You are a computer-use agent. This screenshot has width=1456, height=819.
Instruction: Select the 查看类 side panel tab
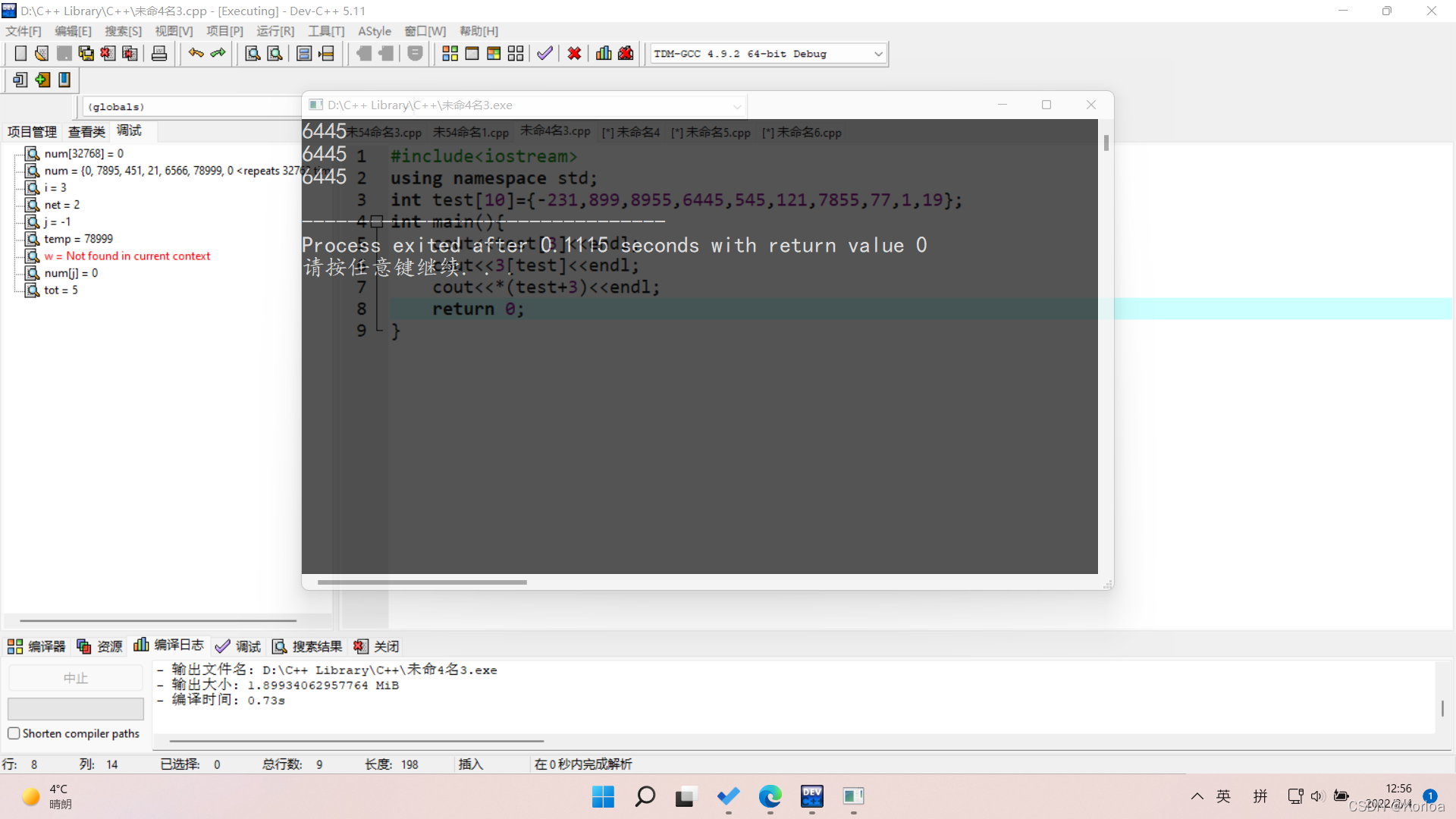point(86,132)
